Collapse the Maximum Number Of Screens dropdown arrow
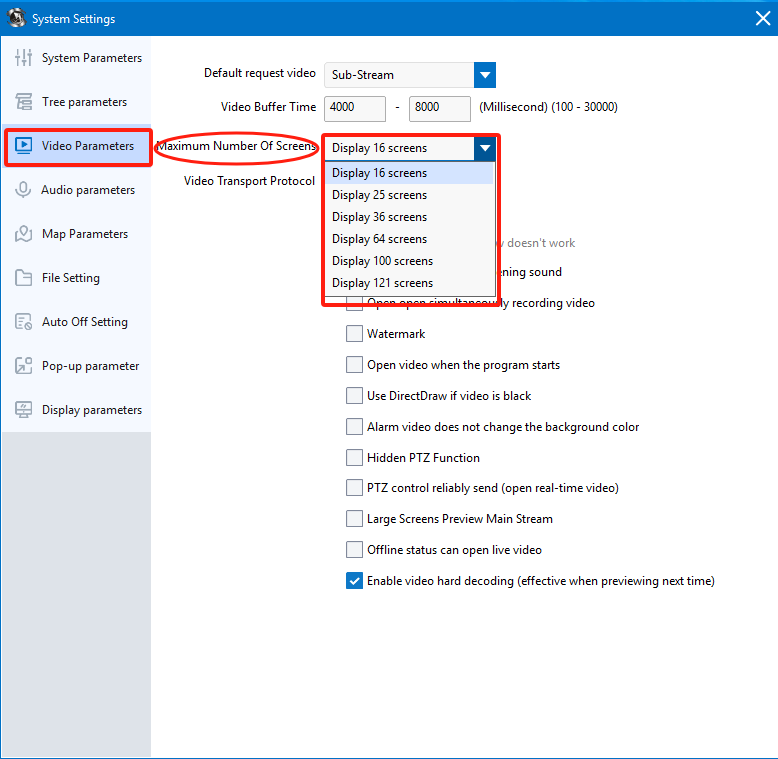 485,148
